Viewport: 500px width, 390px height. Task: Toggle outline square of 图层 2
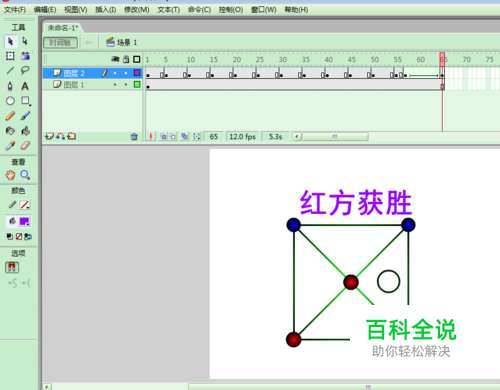137,73
